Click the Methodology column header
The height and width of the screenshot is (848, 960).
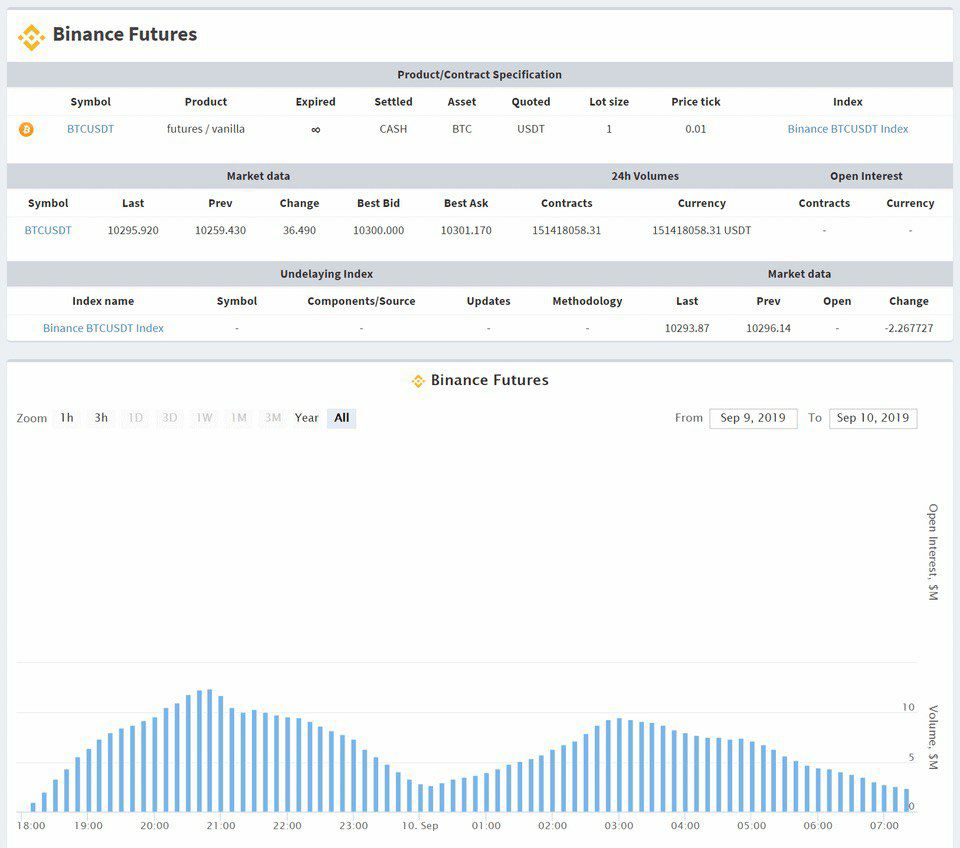587,301
